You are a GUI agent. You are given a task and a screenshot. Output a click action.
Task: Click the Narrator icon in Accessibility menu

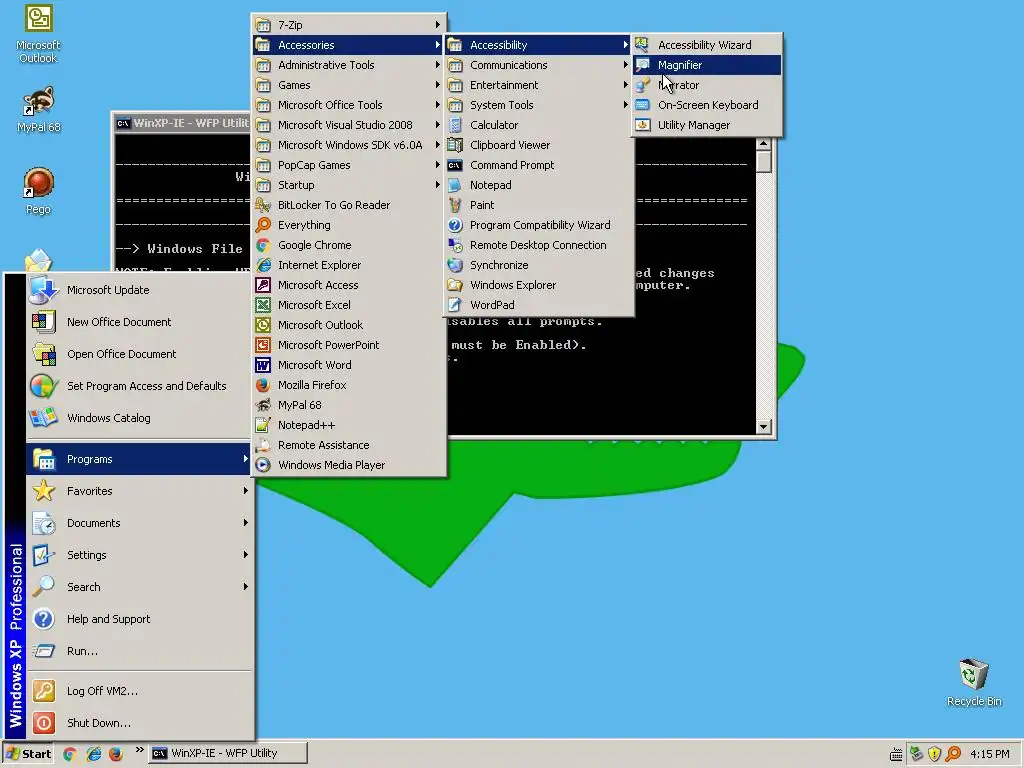(643, 85)
